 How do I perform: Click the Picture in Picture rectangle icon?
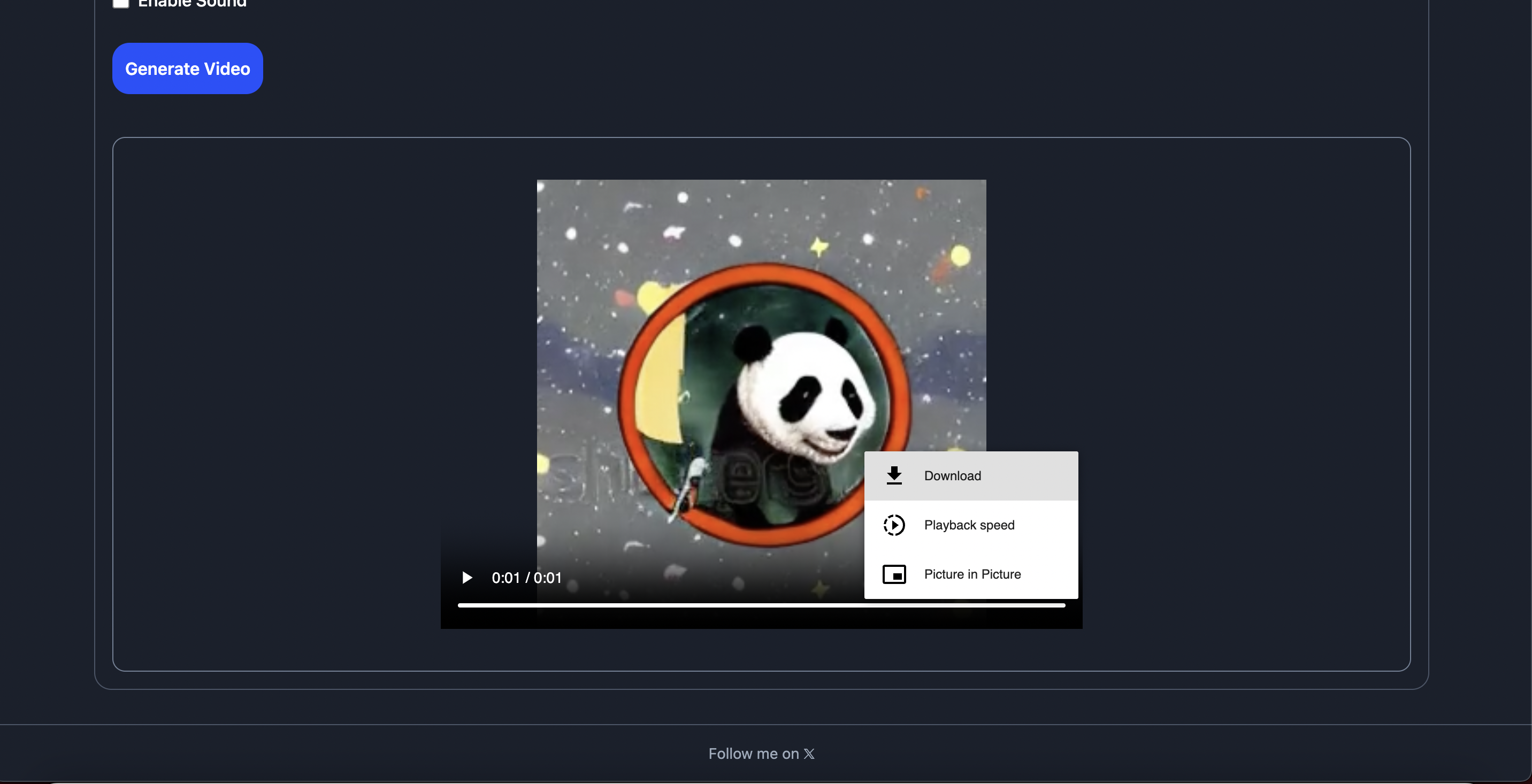[x=894, y=574]
